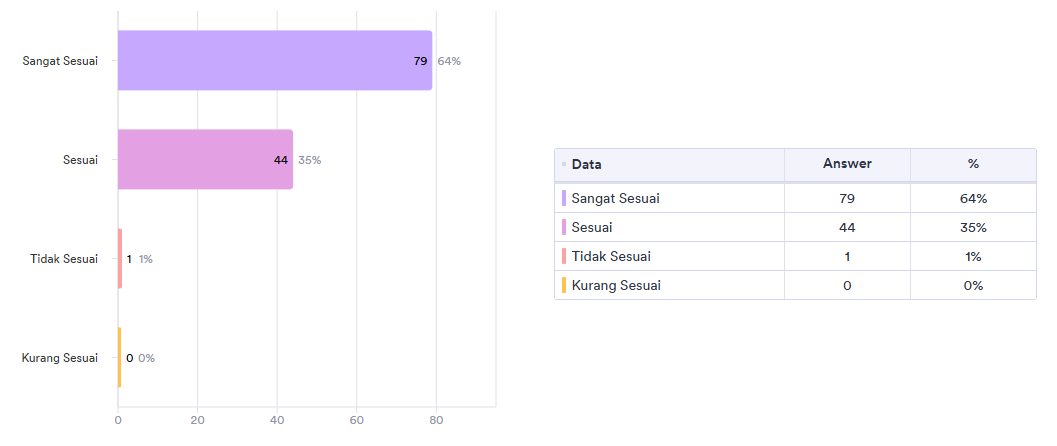Select the Answer column header
Viewport: 1057px width, 446px height.
pyautogui.click(x=847, y=164)
